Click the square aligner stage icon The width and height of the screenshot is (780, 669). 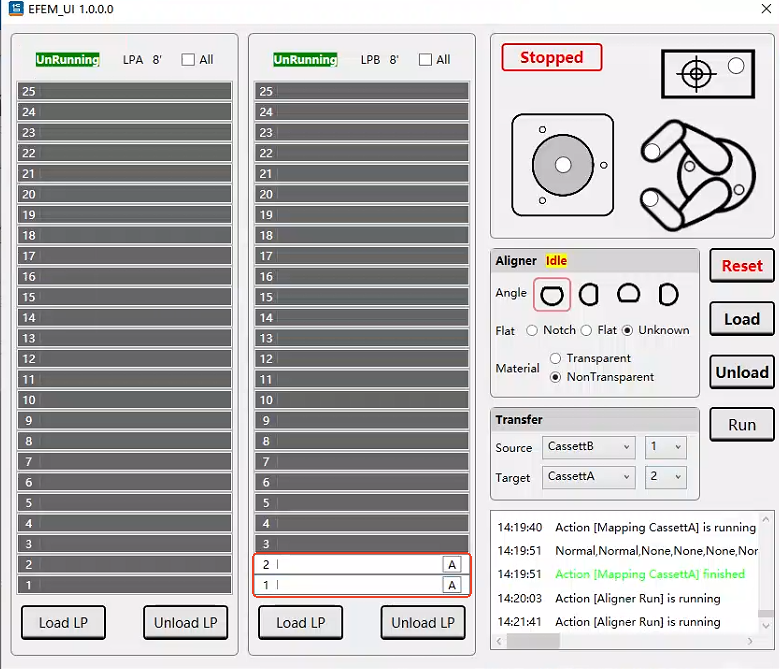point(562,164)
